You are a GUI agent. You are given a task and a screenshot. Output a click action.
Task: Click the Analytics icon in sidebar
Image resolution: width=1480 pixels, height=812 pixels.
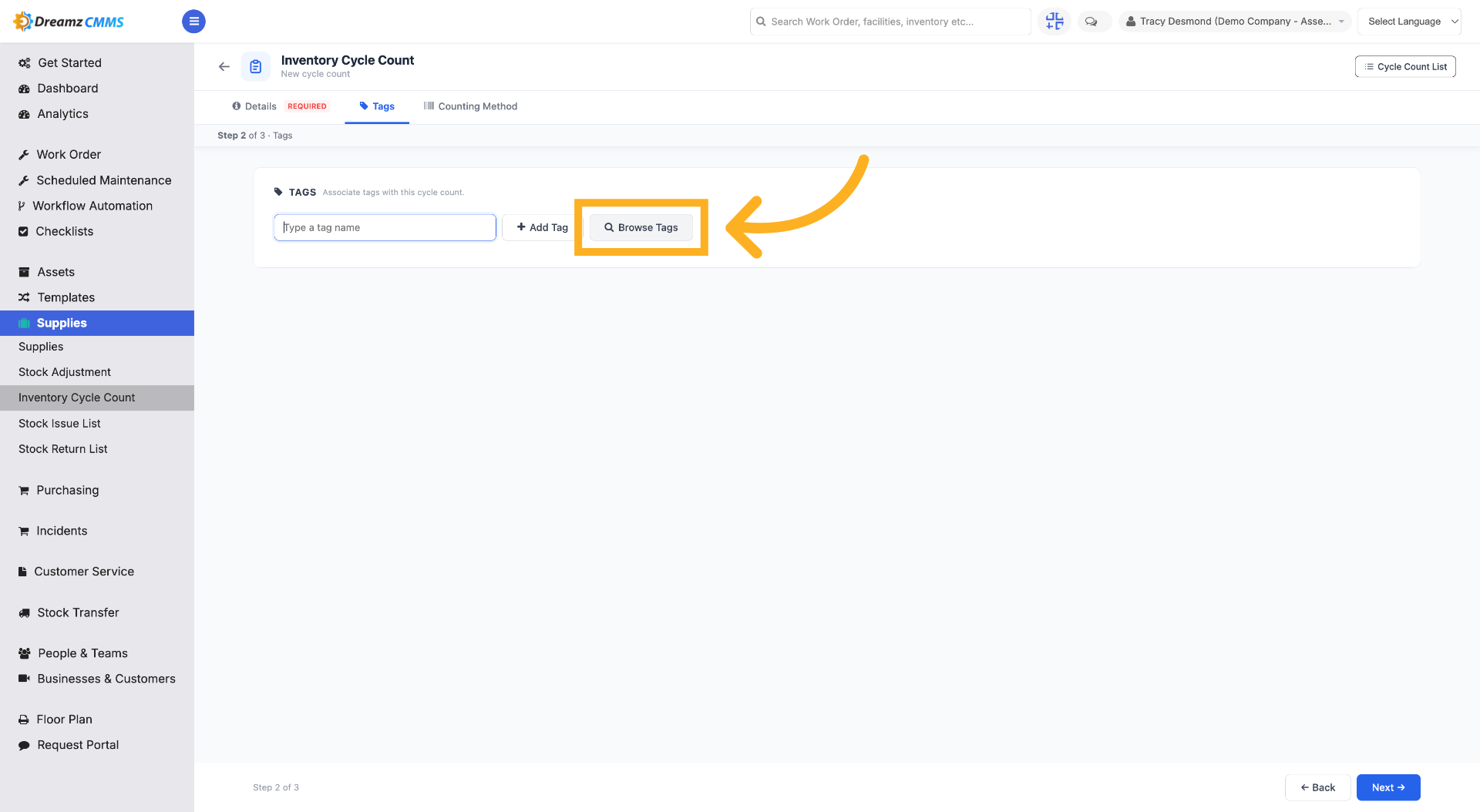point(24,114)
